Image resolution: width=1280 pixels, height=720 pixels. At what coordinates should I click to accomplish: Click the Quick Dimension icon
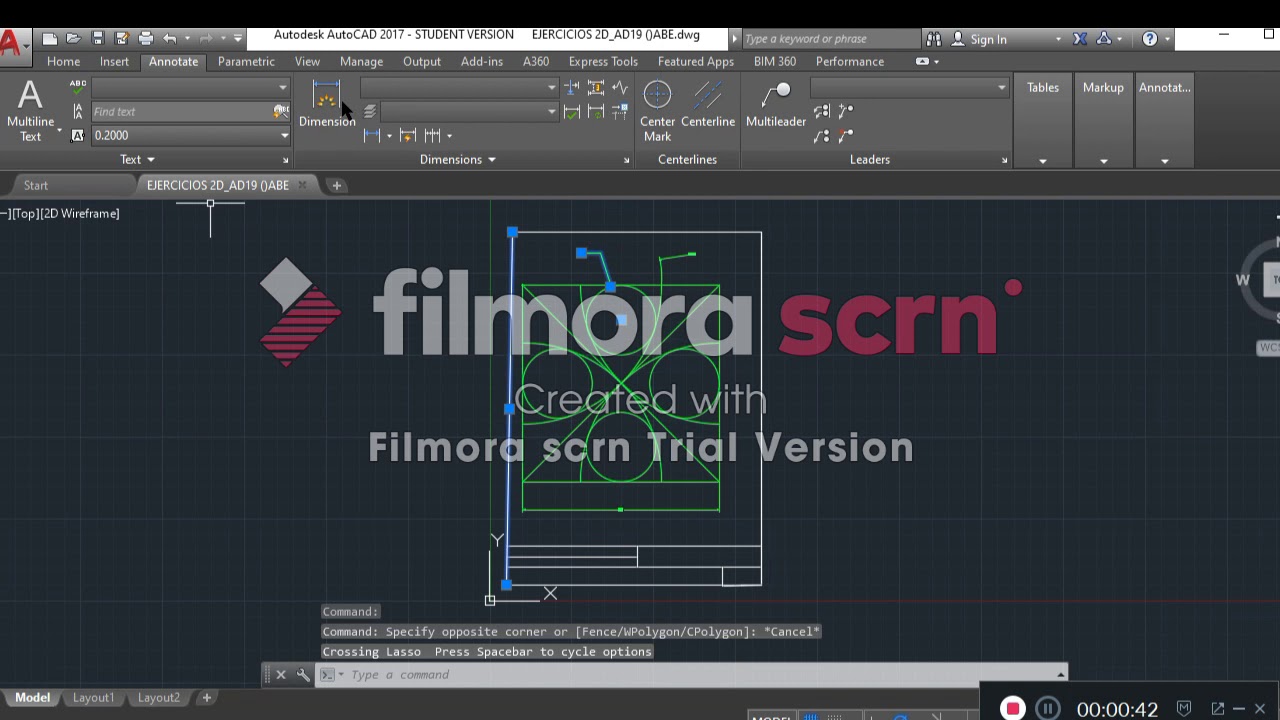click(x=407, y=135)
